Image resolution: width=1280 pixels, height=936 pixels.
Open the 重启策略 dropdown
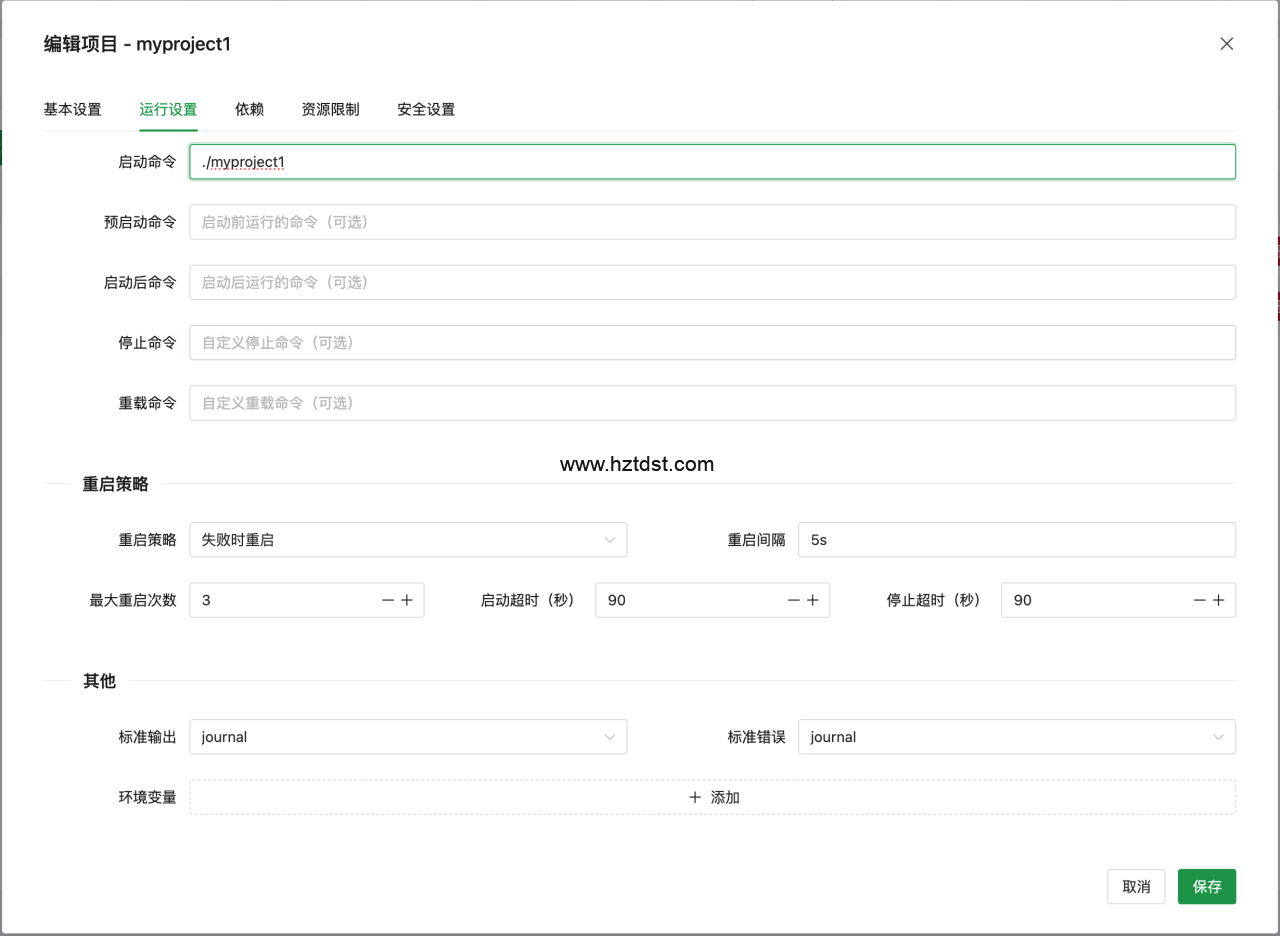coord(408,540)
